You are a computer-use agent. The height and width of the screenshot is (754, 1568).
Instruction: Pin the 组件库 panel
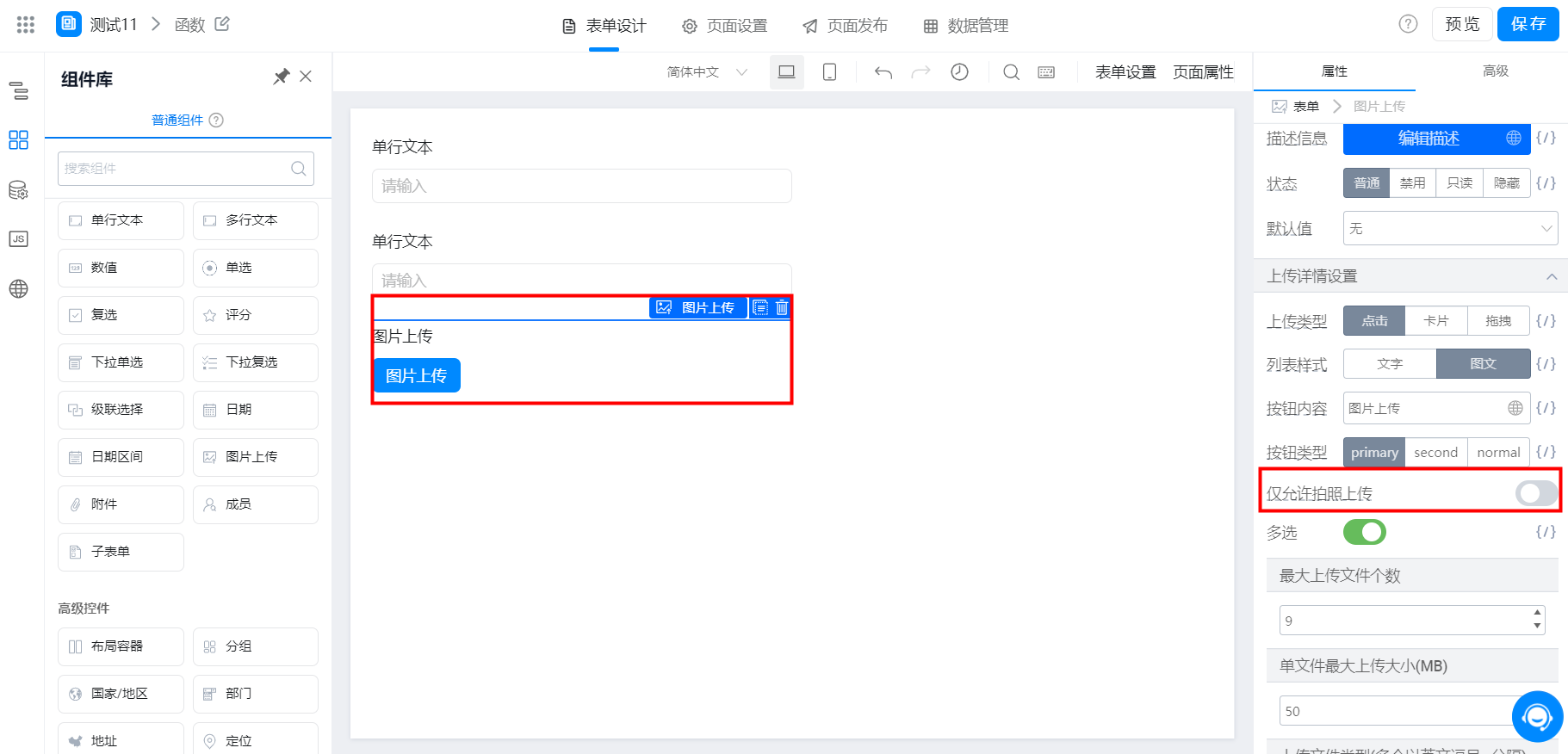281,77
